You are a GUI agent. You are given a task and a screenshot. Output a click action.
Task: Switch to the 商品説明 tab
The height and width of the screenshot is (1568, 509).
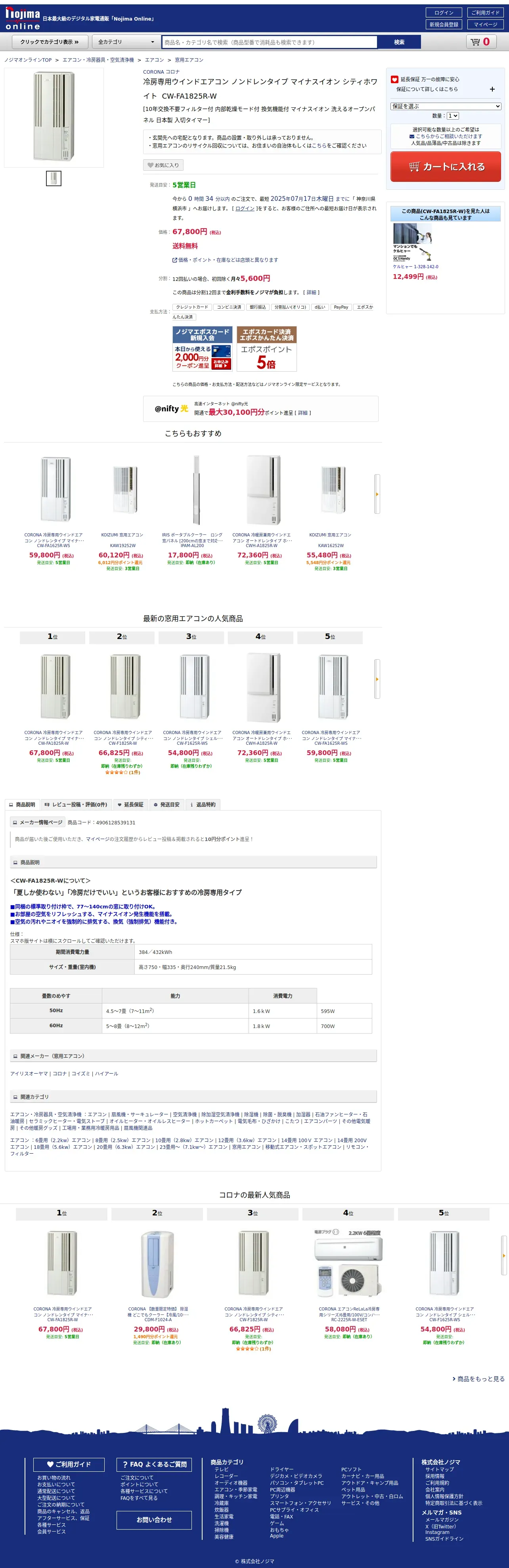pos(22,805)
